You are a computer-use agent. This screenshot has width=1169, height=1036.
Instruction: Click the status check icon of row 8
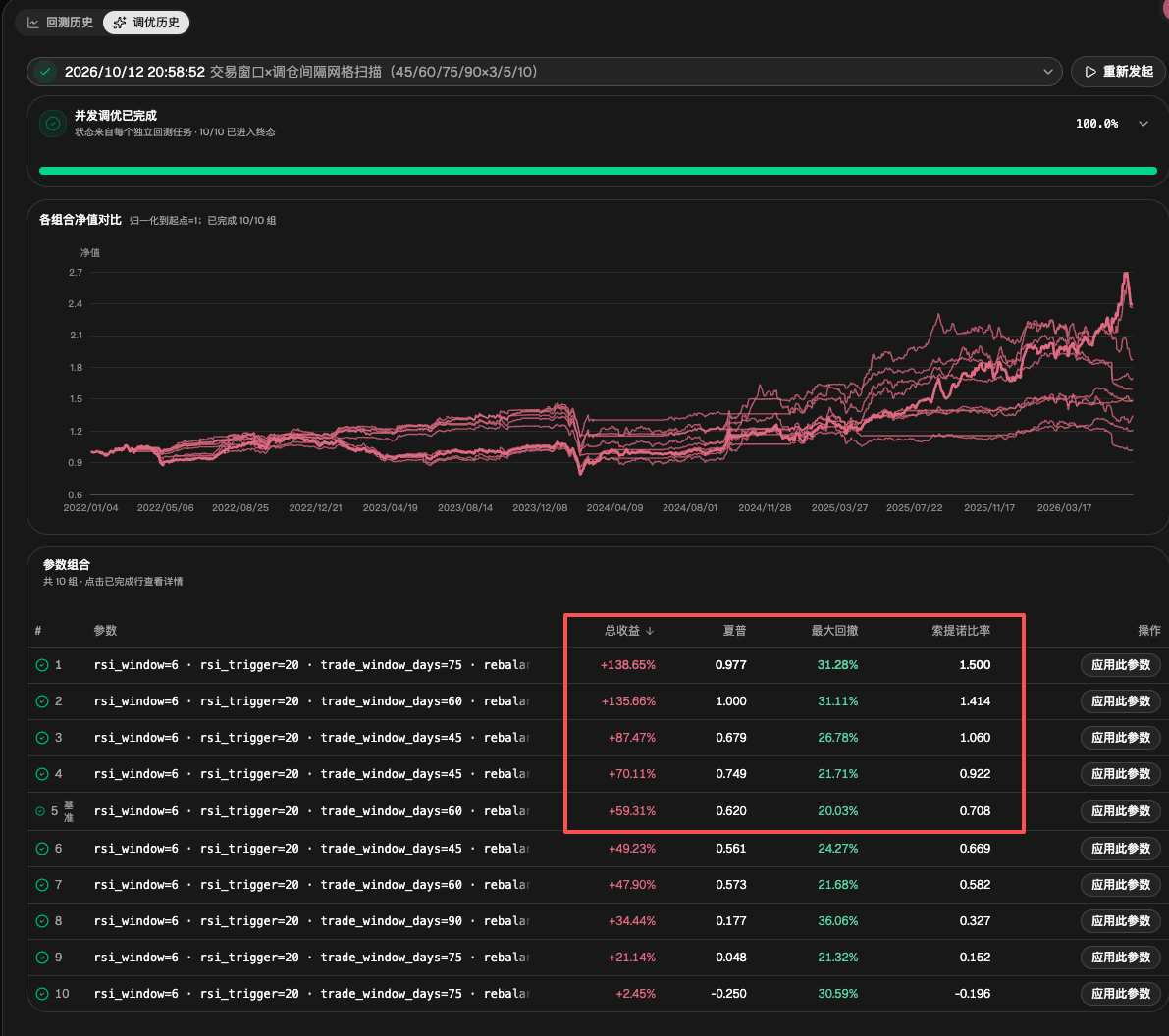42,921
